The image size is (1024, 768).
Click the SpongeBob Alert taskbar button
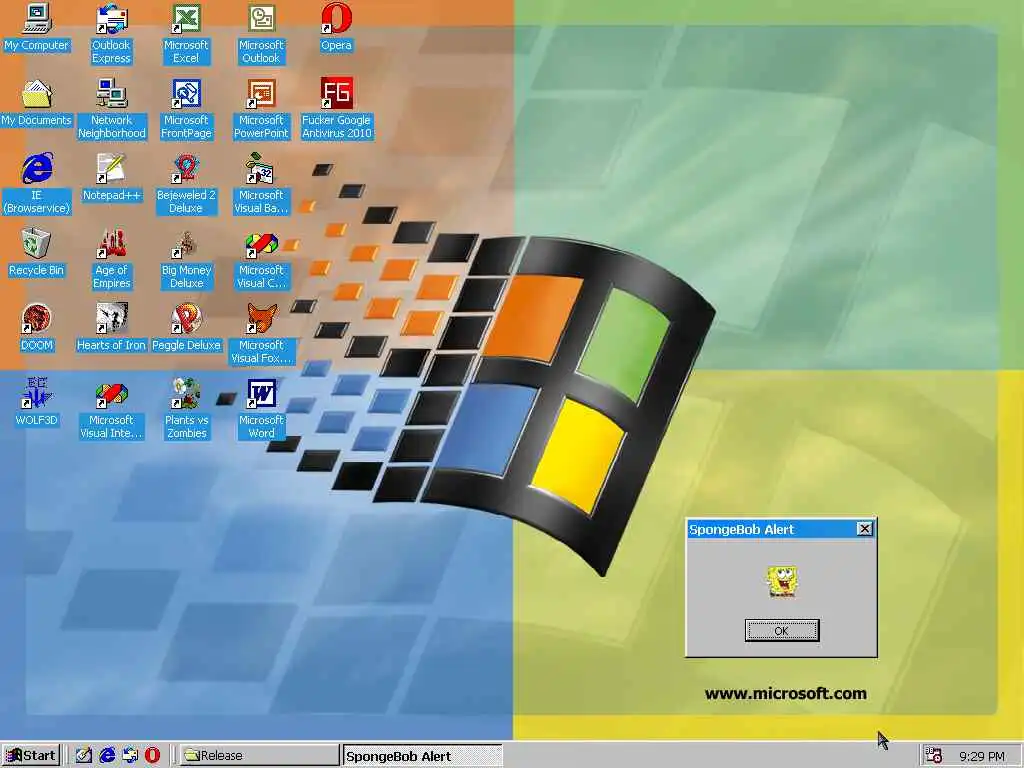pyautogui.click(x=423, y=756)
